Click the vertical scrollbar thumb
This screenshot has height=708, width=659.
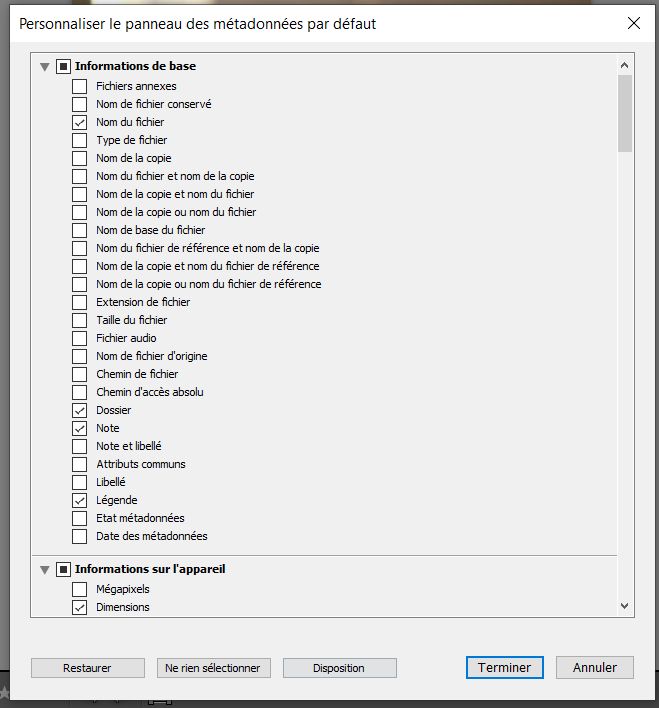pos(625,113)
